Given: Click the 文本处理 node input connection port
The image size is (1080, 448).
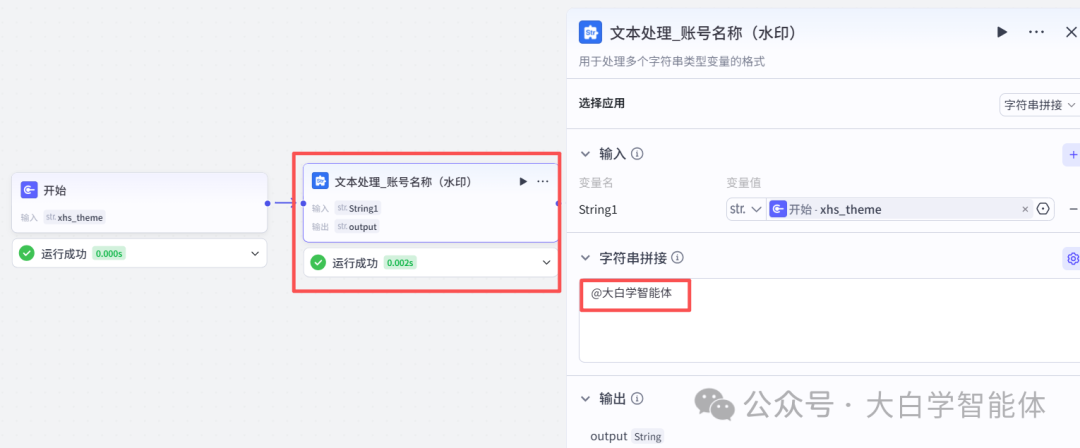Looking at the screenshot, I should coord(303,203).
